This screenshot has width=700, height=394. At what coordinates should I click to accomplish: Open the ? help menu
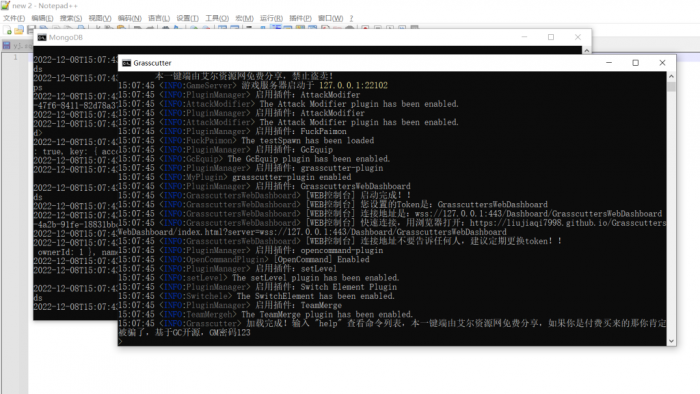click(x=351, y=18)
